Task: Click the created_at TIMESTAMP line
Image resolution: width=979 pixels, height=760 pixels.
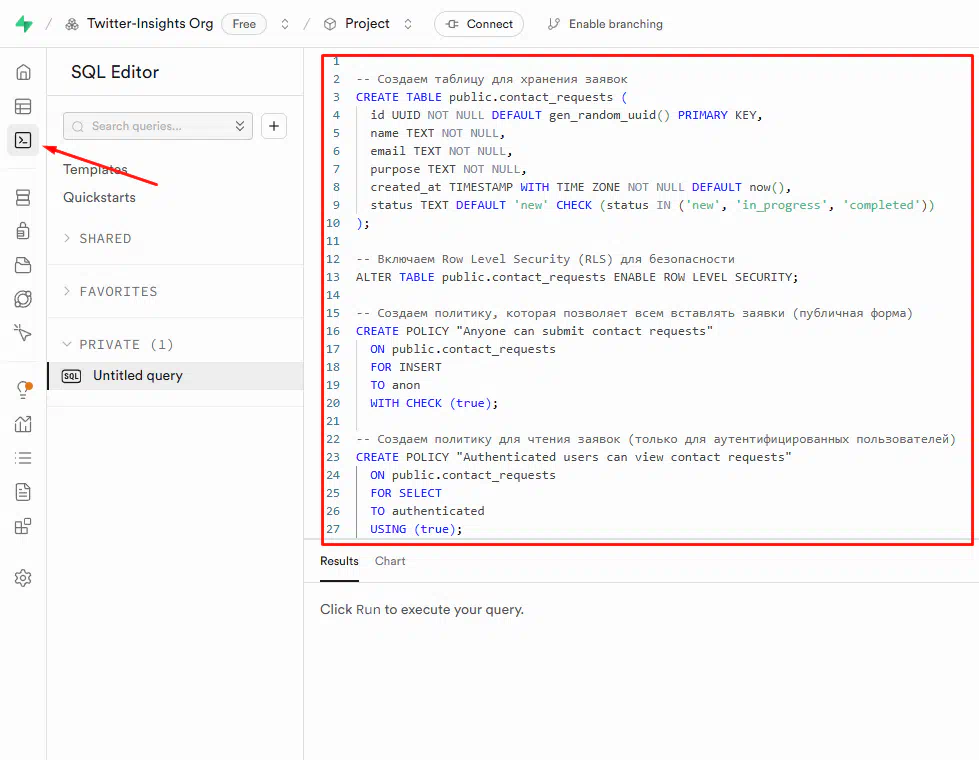Action: point(581,187)
